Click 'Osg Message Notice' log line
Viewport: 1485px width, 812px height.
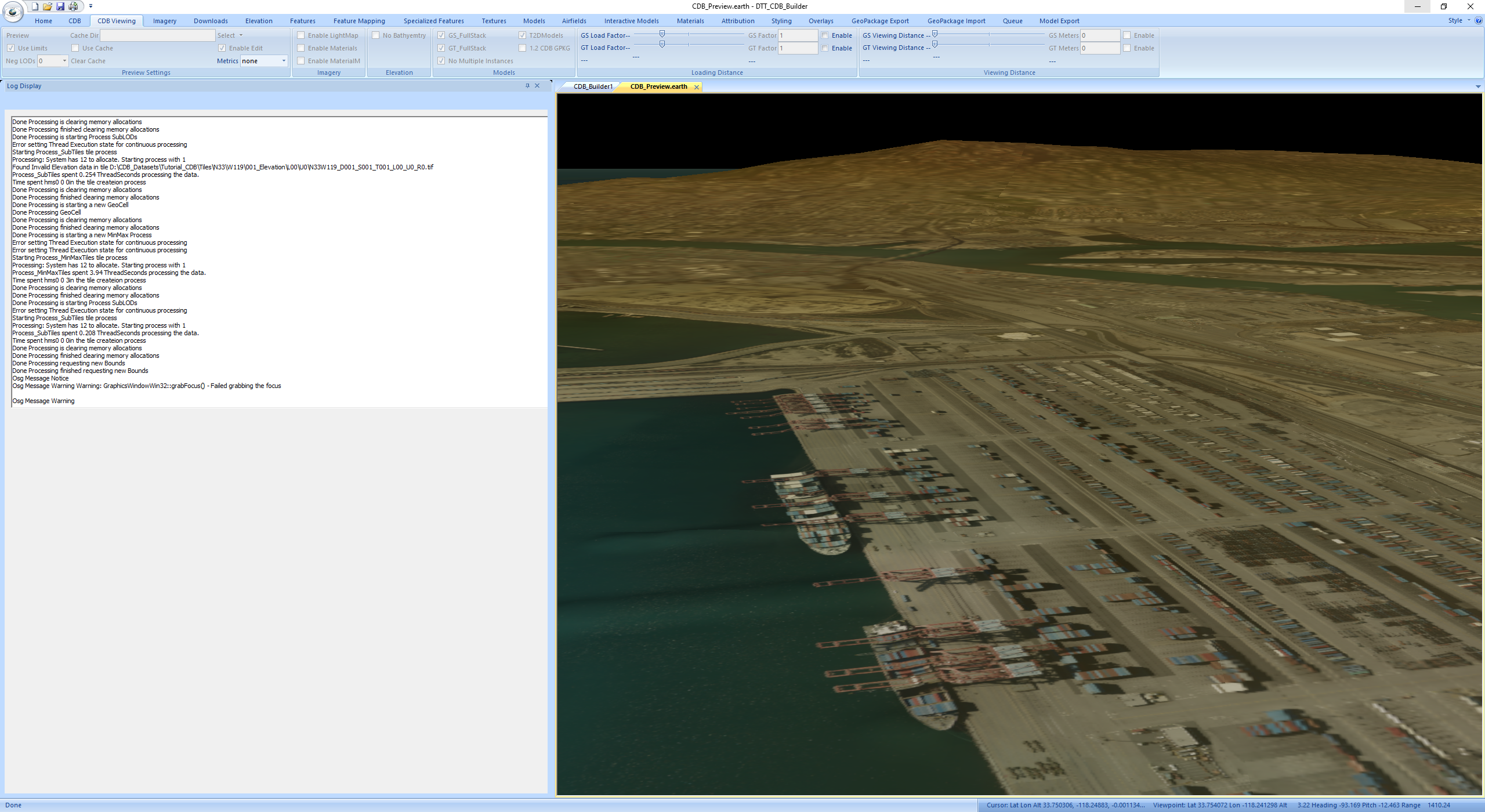41,378
